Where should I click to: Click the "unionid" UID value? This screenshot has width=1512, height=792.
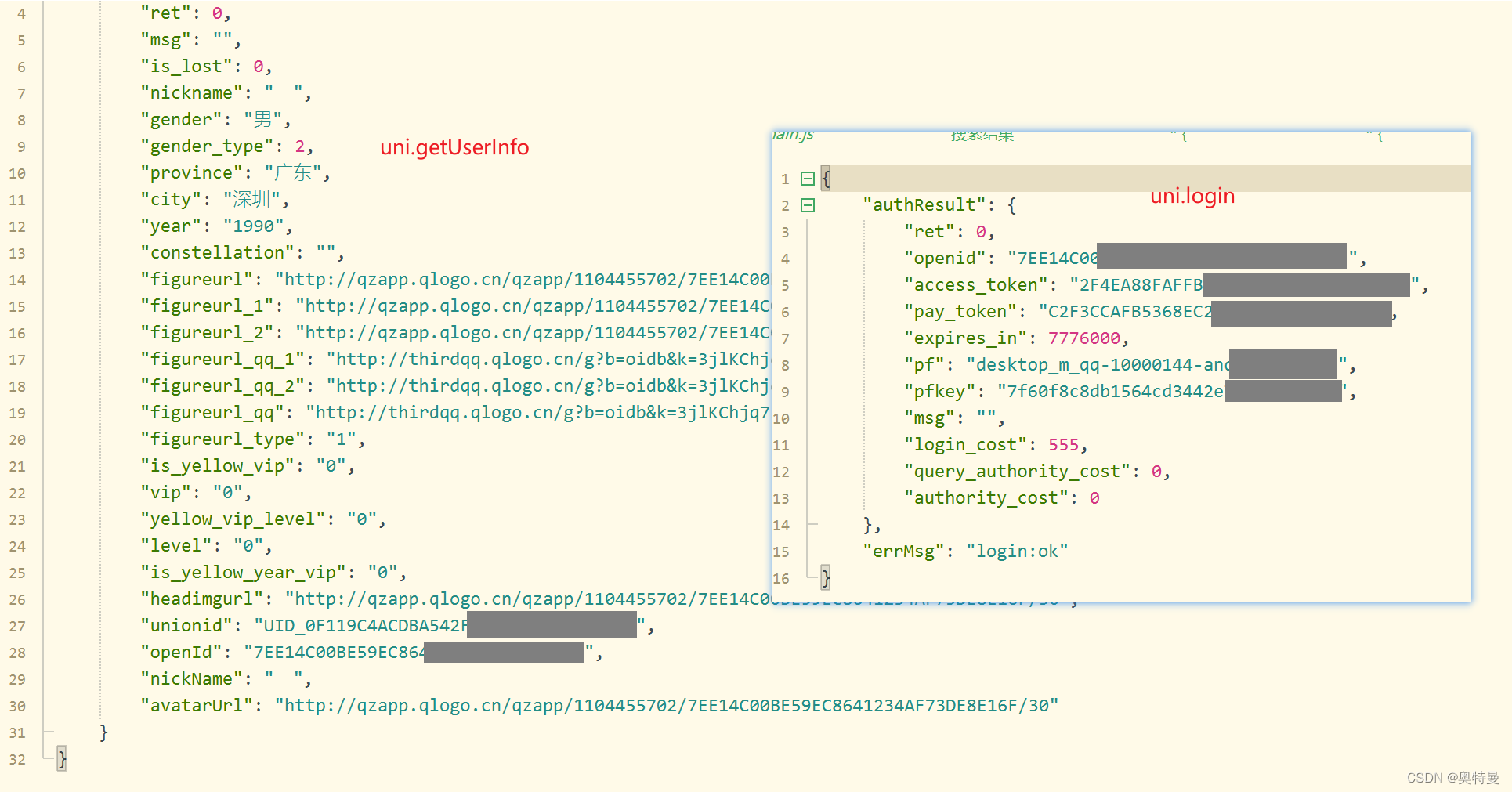[x=449, y=626]
